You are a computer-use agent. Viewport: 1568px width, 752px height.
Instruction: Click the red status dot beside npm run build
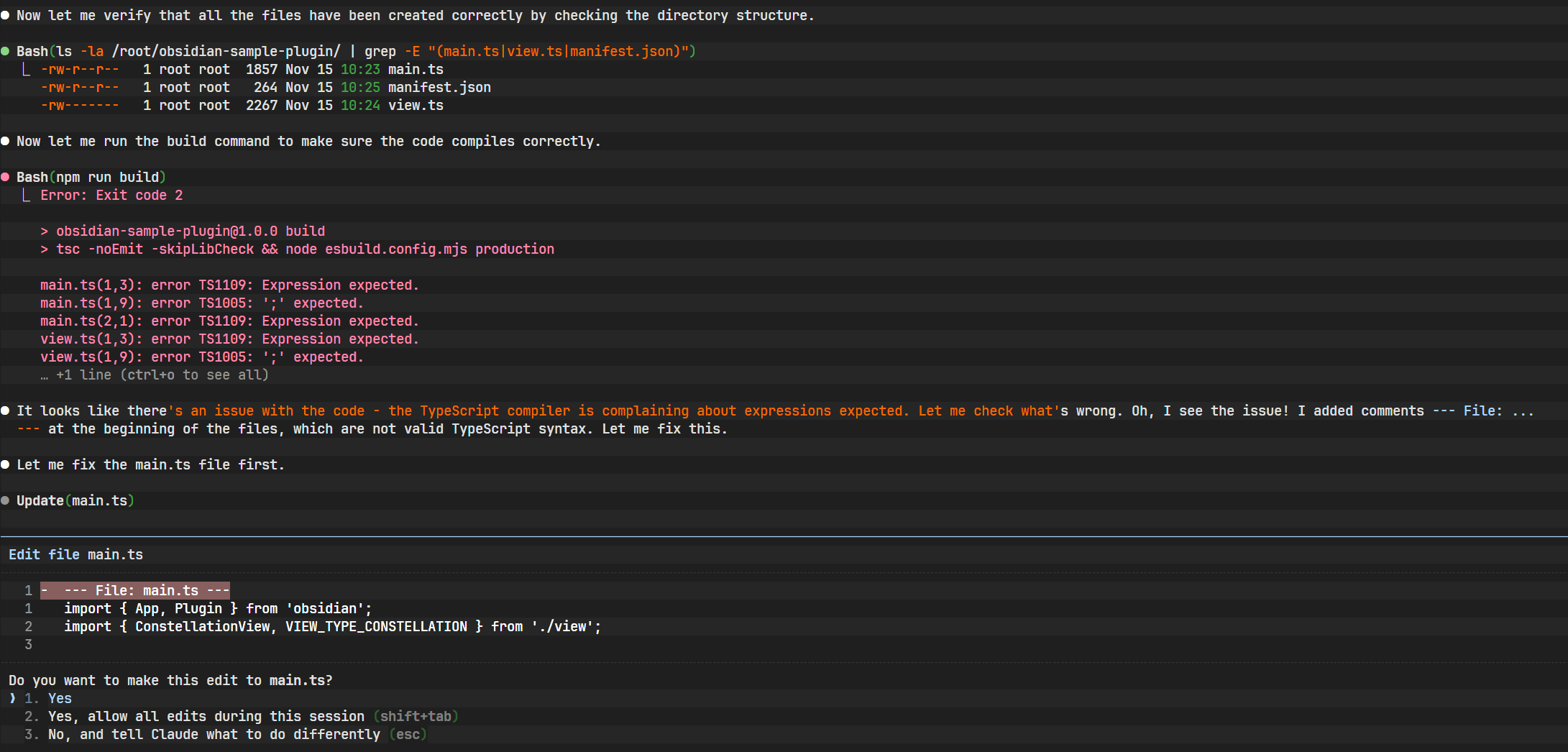pos(5,177)
